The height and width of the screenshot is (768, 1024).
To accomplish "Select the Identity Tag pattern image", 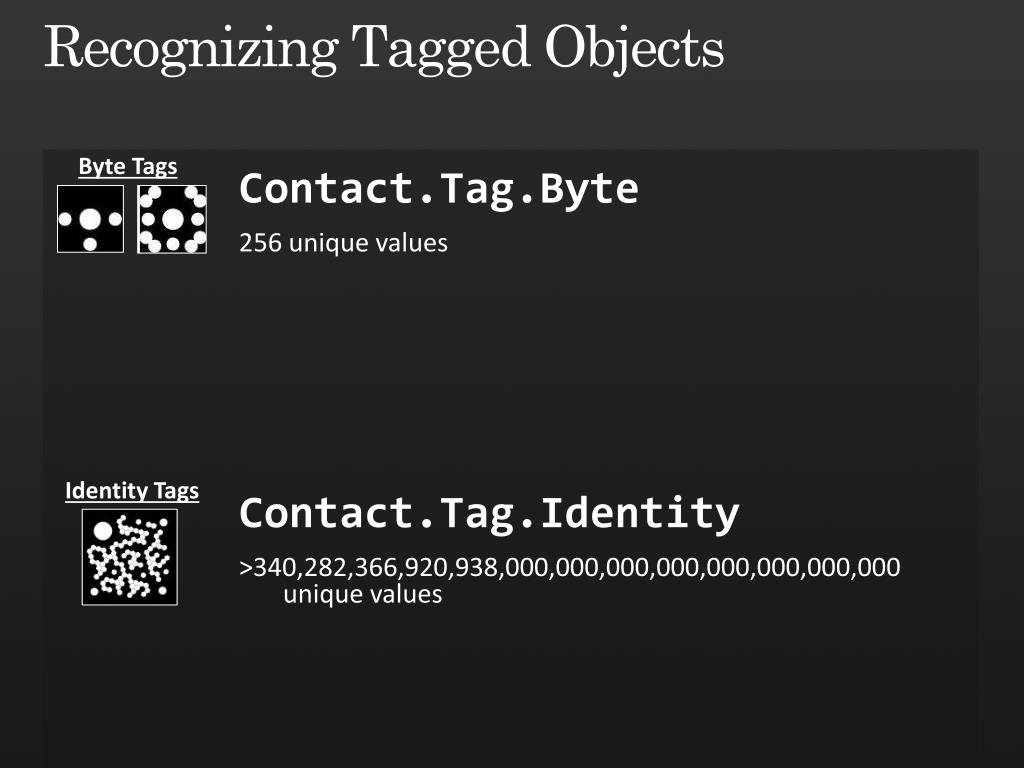I will pos(129,557).
